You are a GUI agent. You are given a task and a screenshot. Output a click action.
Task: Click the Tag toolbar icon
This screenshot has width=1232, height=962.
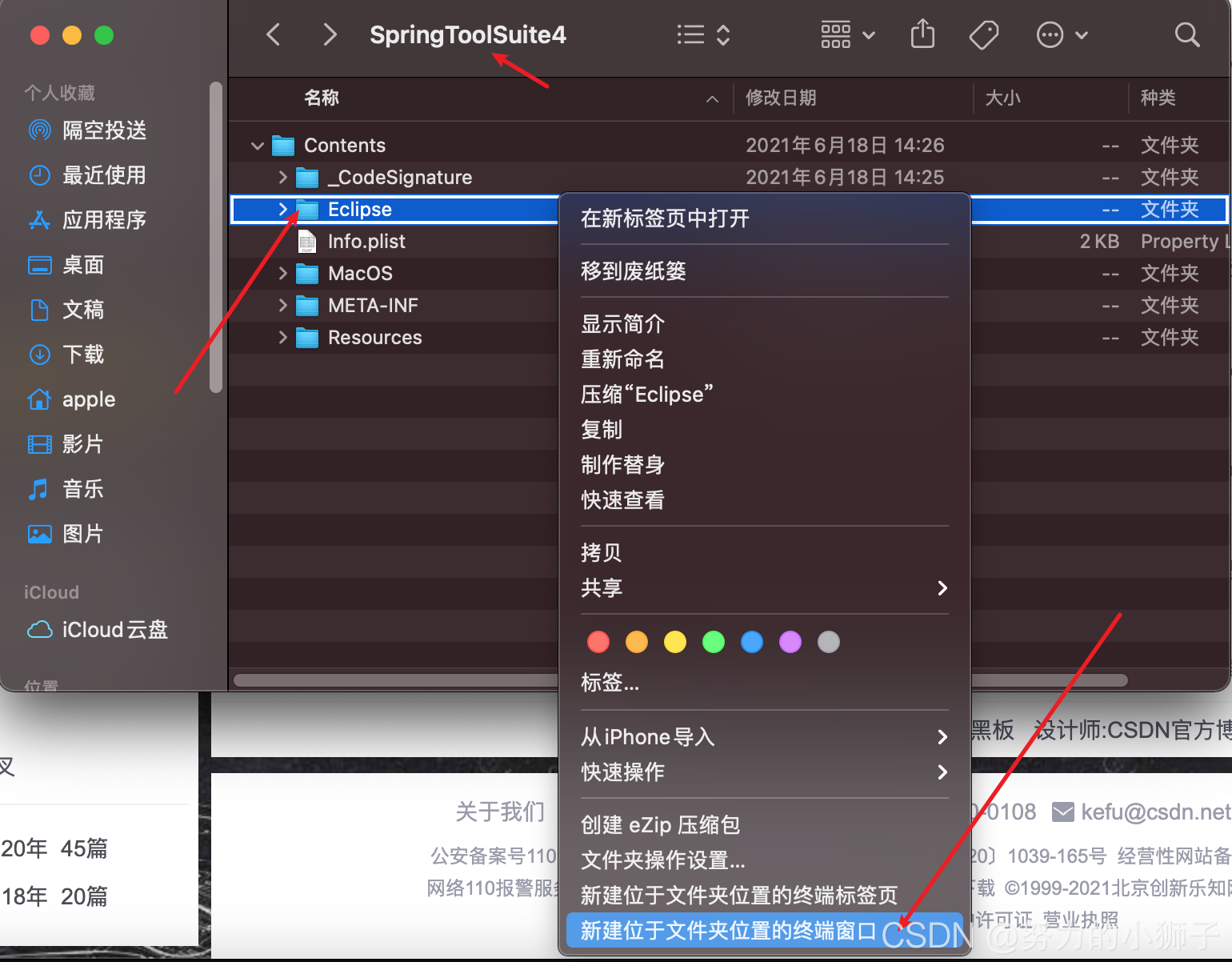click(983, 34)
